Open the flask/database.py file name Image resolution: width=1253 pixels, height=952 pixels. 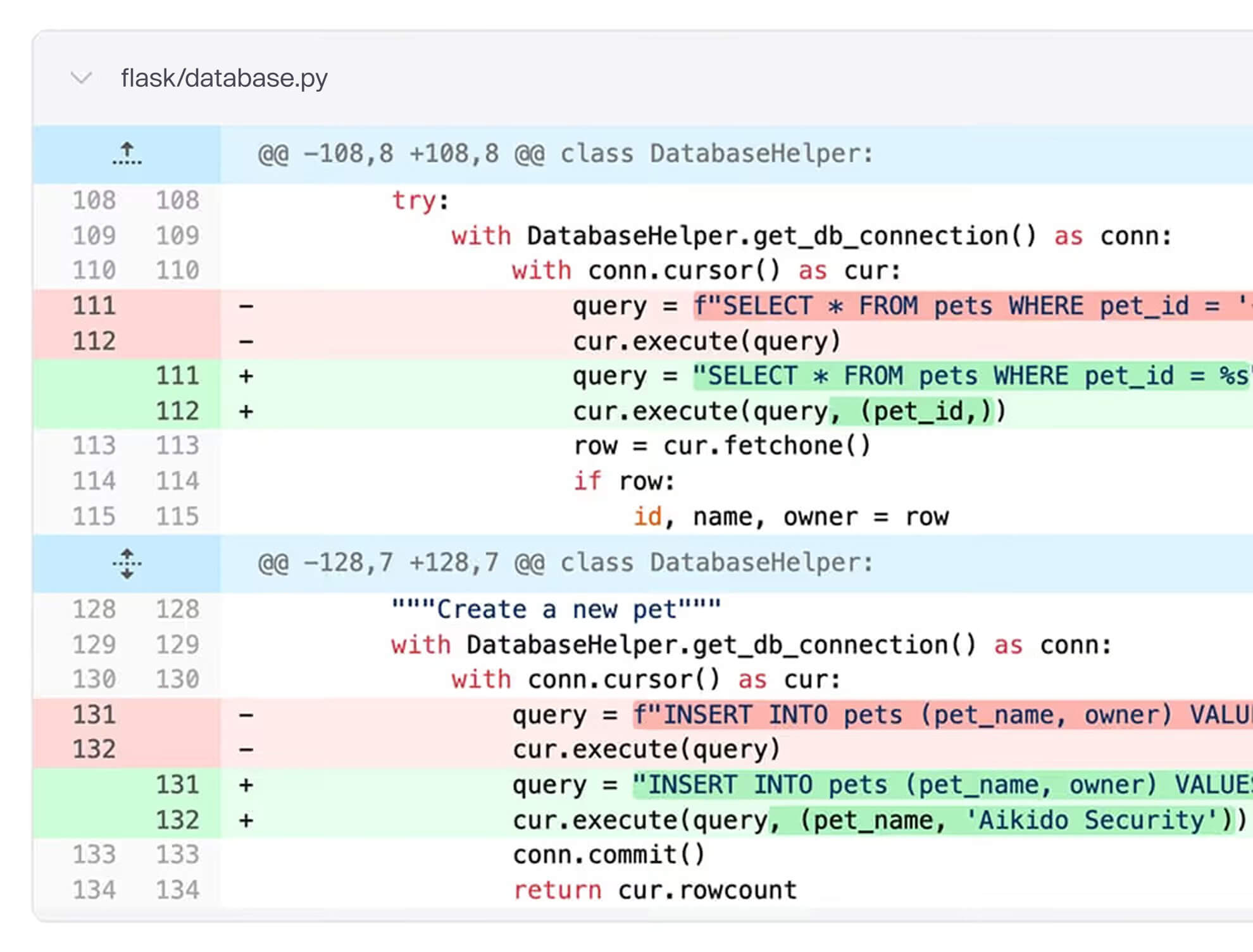click(224, 78)
